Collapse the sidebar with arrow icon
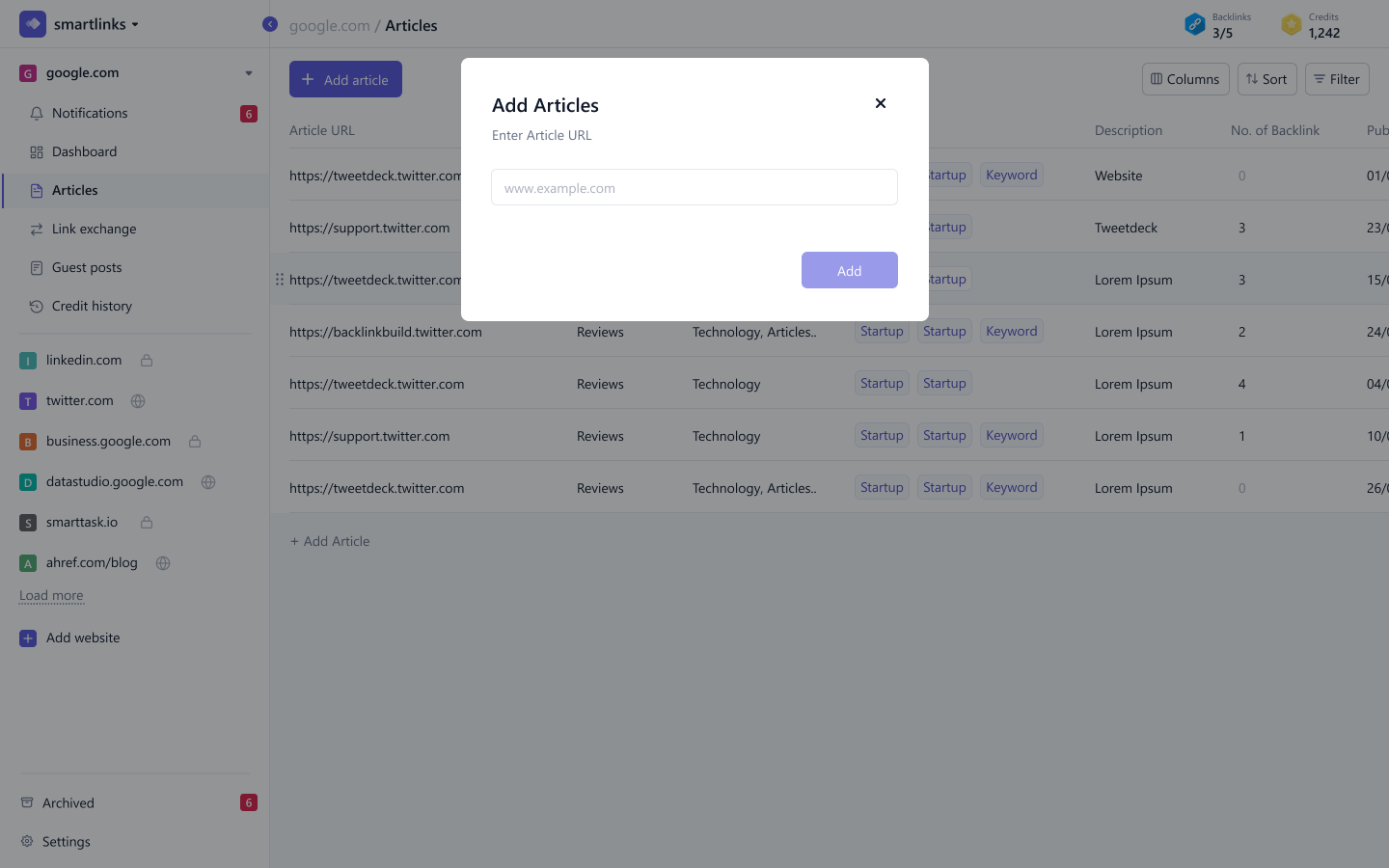This screenshot has height=868, width=1389. pyautogui.click(x=270, y=24)
